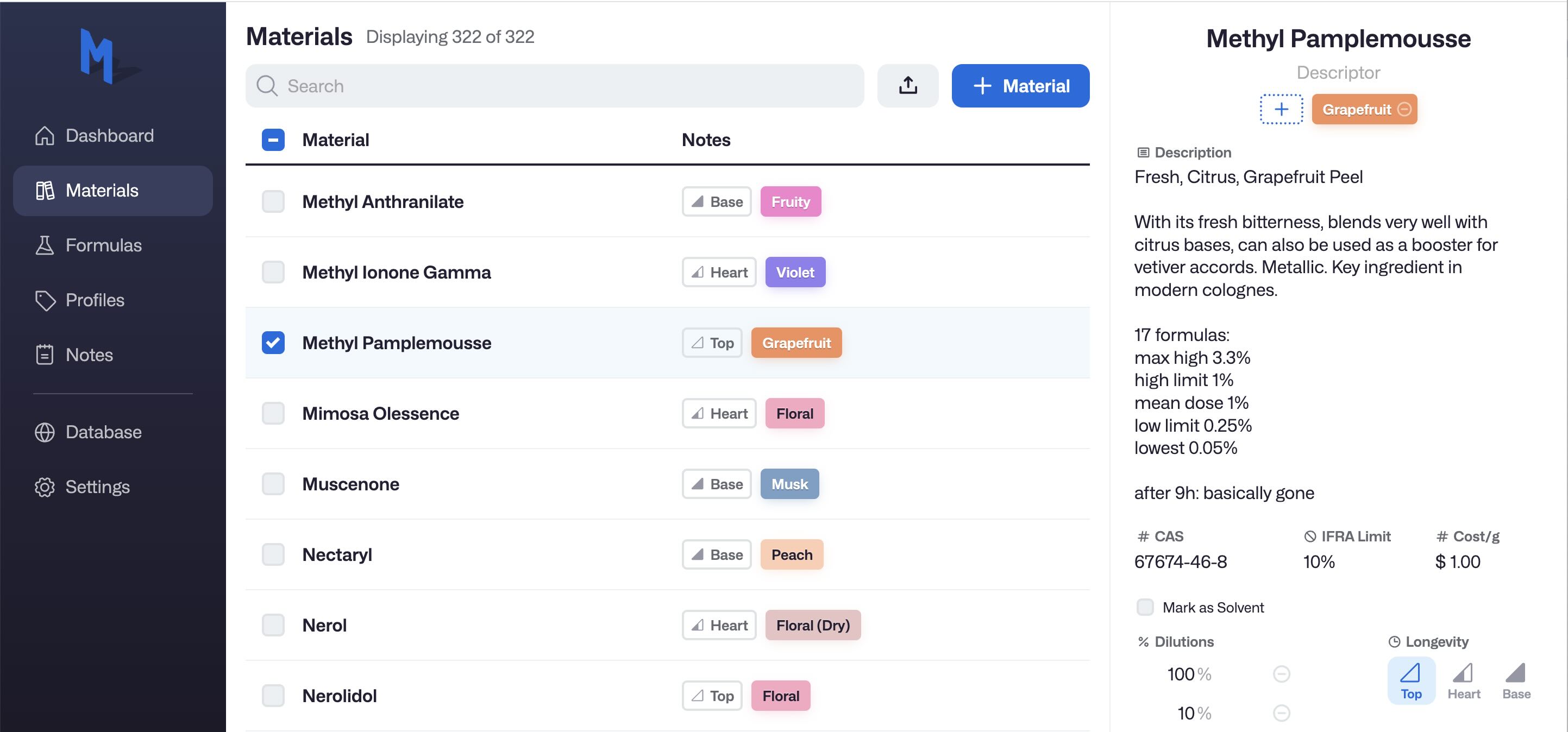Select Heart longevity icon

[1463, 680]
